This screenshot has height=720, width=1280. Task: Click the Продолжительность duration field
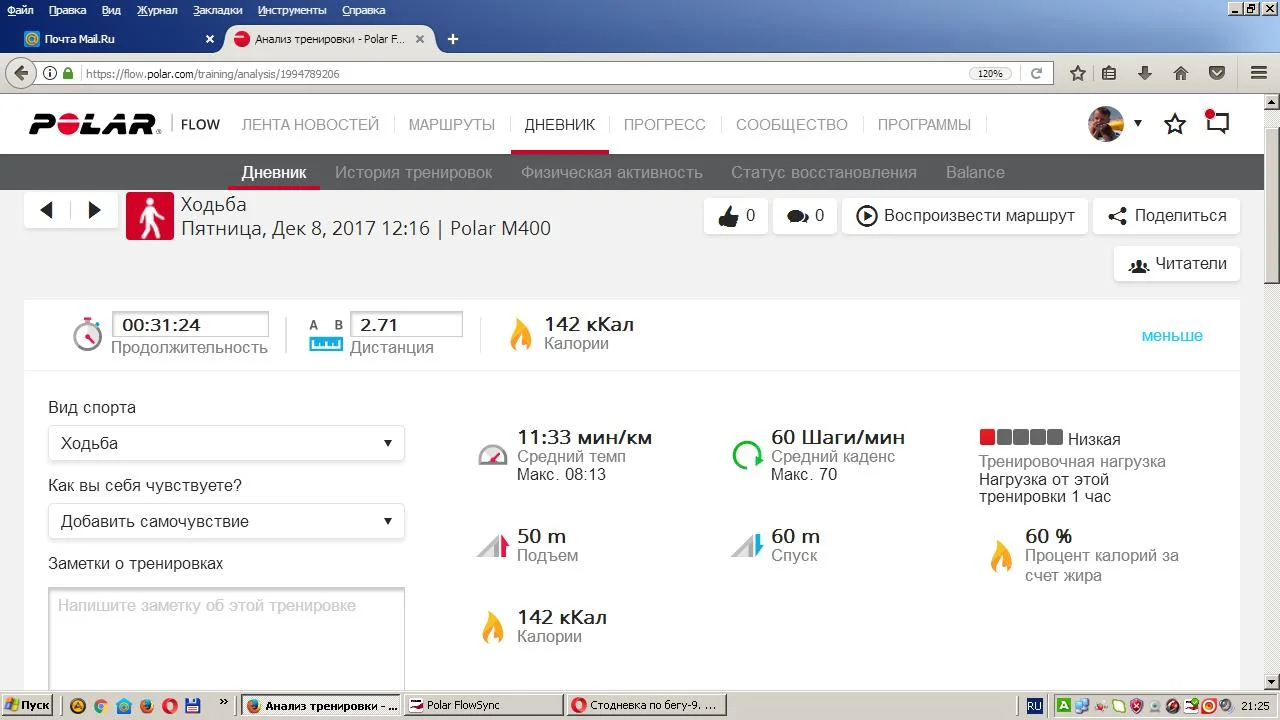coord(190,324)
